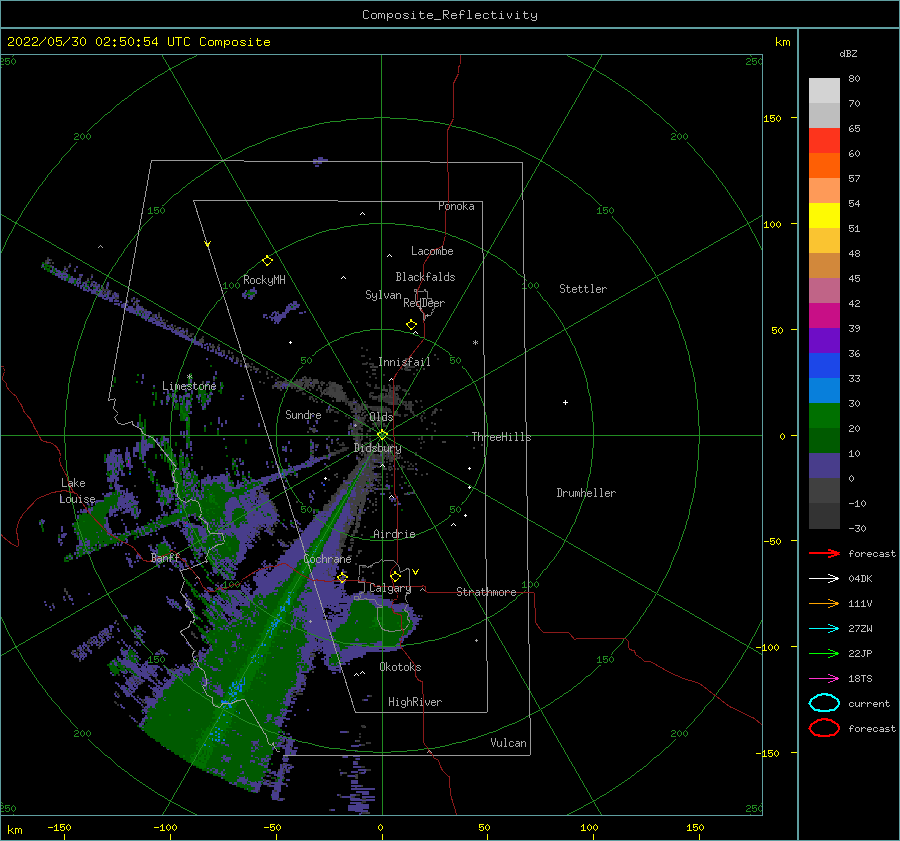Viewport: 900px width, 841px height.
Task: Click the white 04DK arrow in legend
Action: [x=824, y=579]
